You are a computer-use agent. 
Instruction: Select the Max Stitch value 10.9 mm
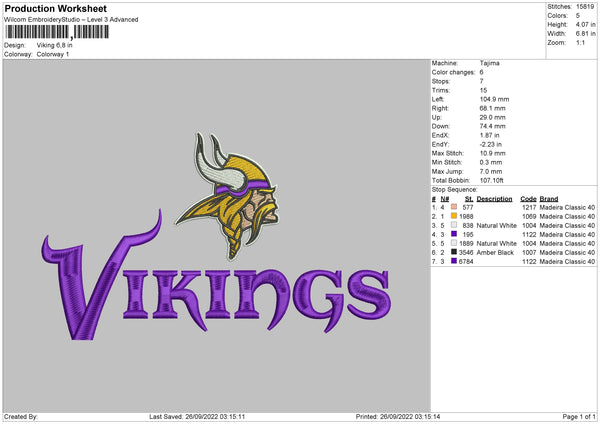[x=492, y=153]
